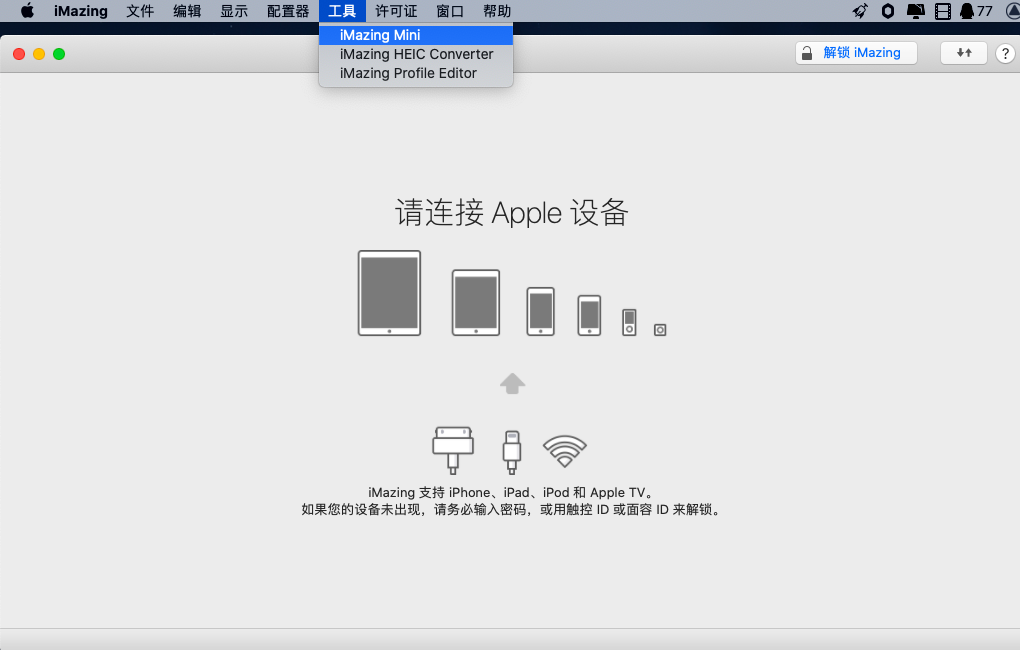
Task: Open the Apple menu
Action: 28,11
